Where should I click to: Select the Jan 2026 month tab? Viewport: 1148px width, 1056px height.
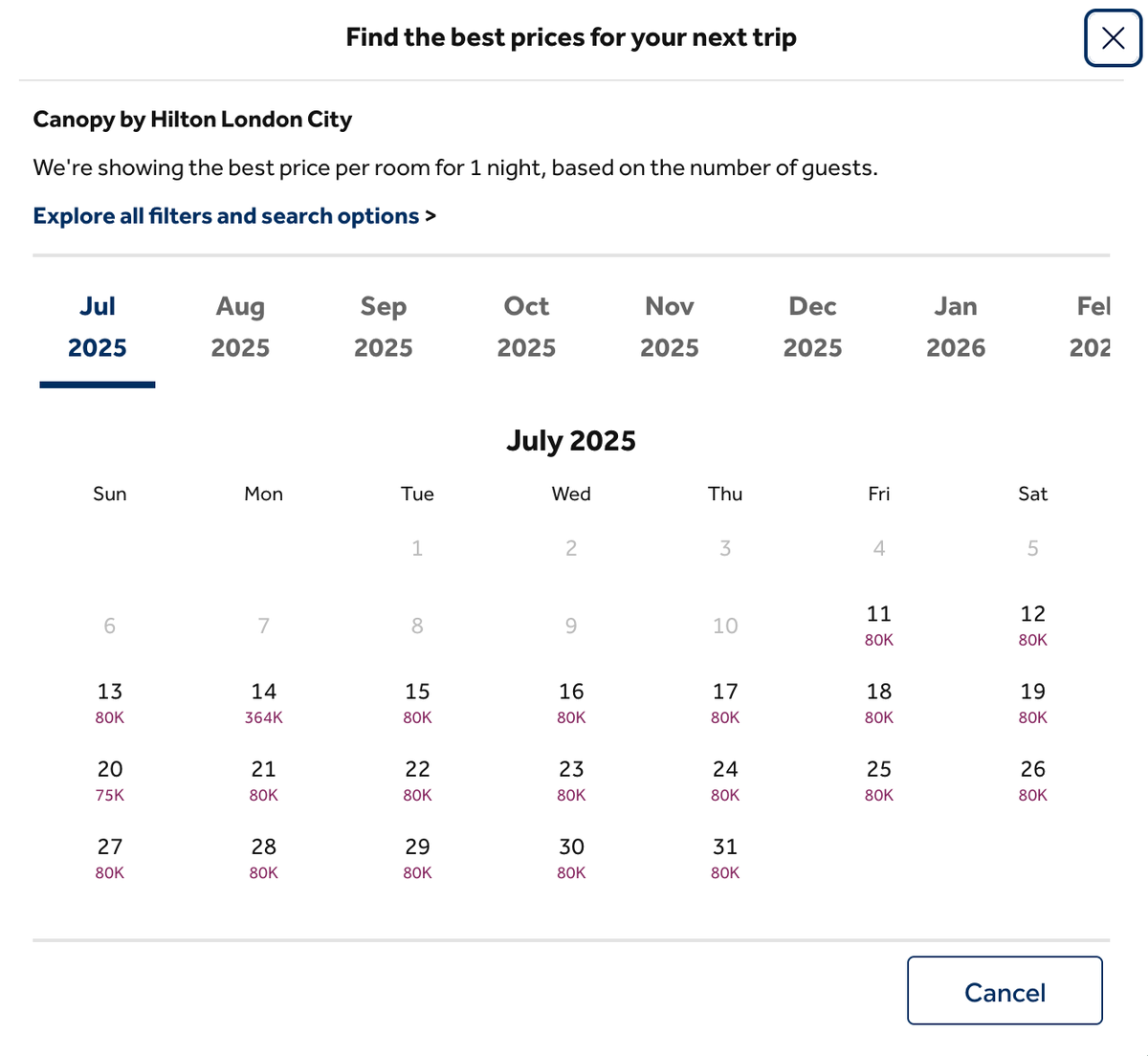coord(956,326)
